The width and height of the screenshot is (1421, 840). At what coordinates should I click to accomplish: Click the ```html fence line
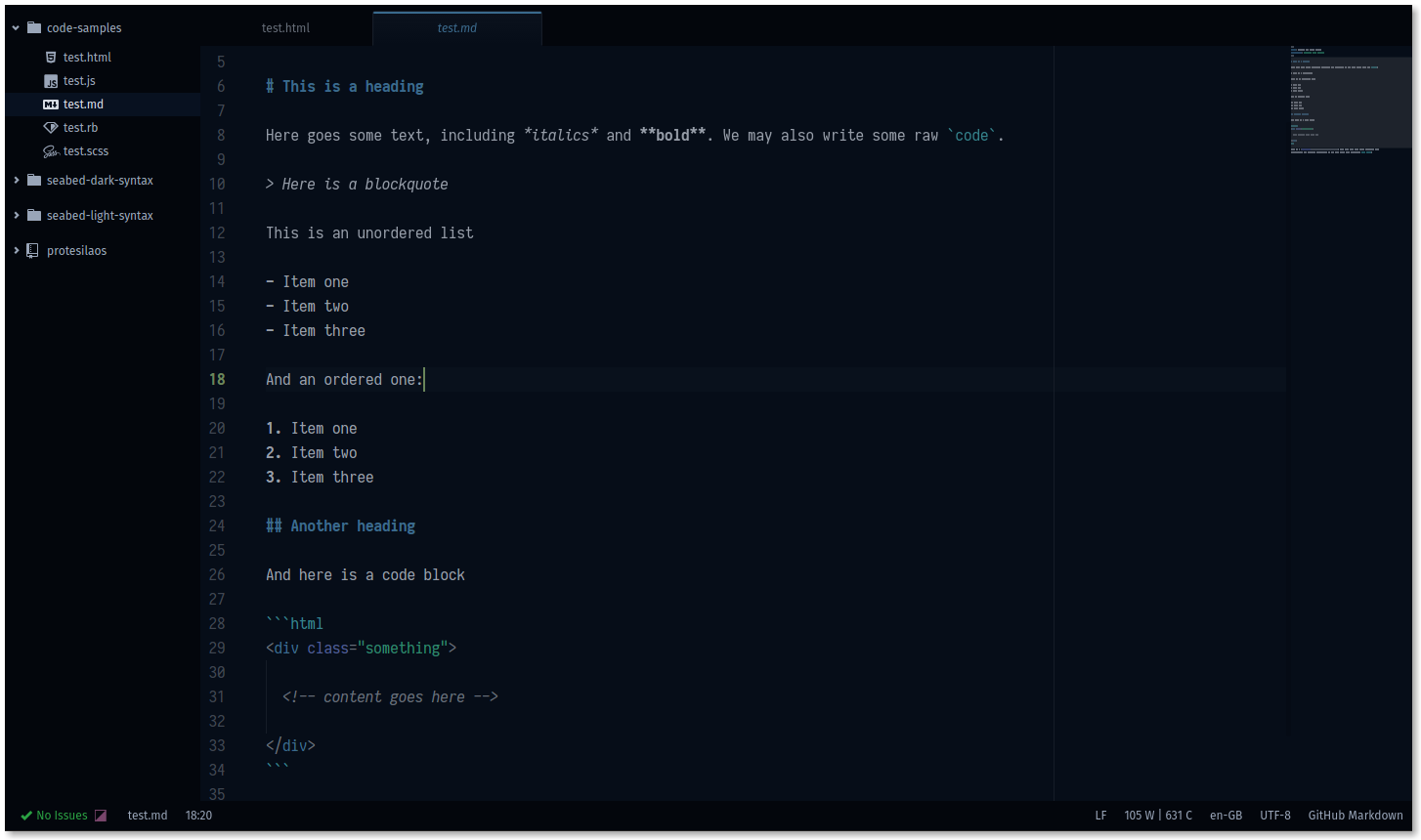(294, 624)
